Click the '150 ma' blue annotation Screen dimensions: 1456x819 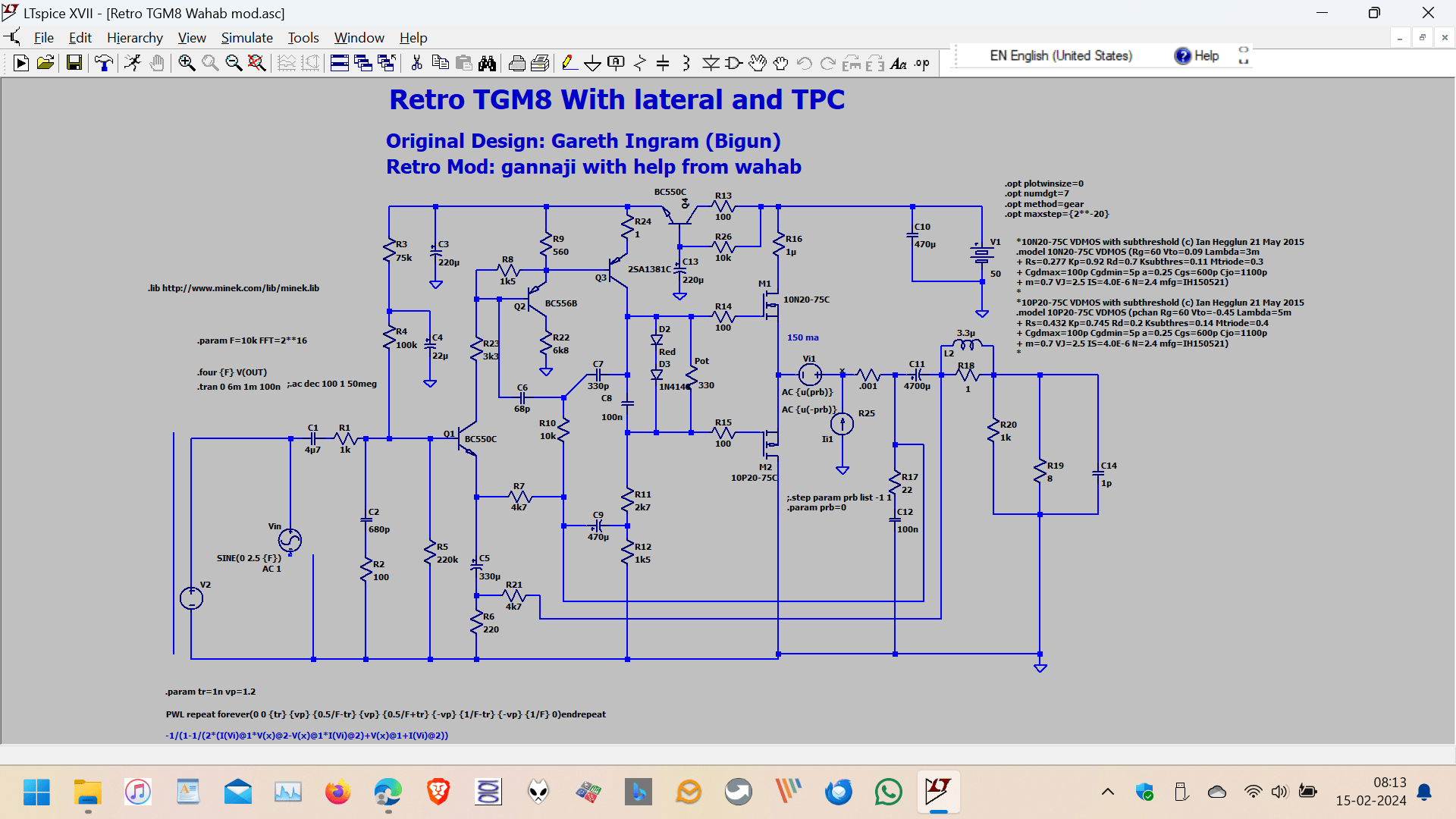[x=802, y=337]
